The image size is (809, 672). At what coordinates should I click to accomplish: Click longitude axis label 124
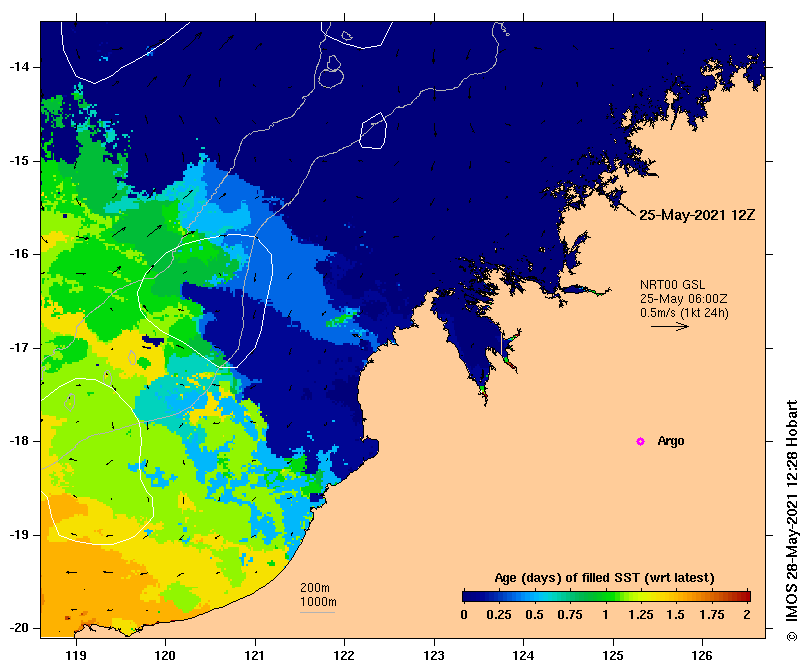coord(523,655)
